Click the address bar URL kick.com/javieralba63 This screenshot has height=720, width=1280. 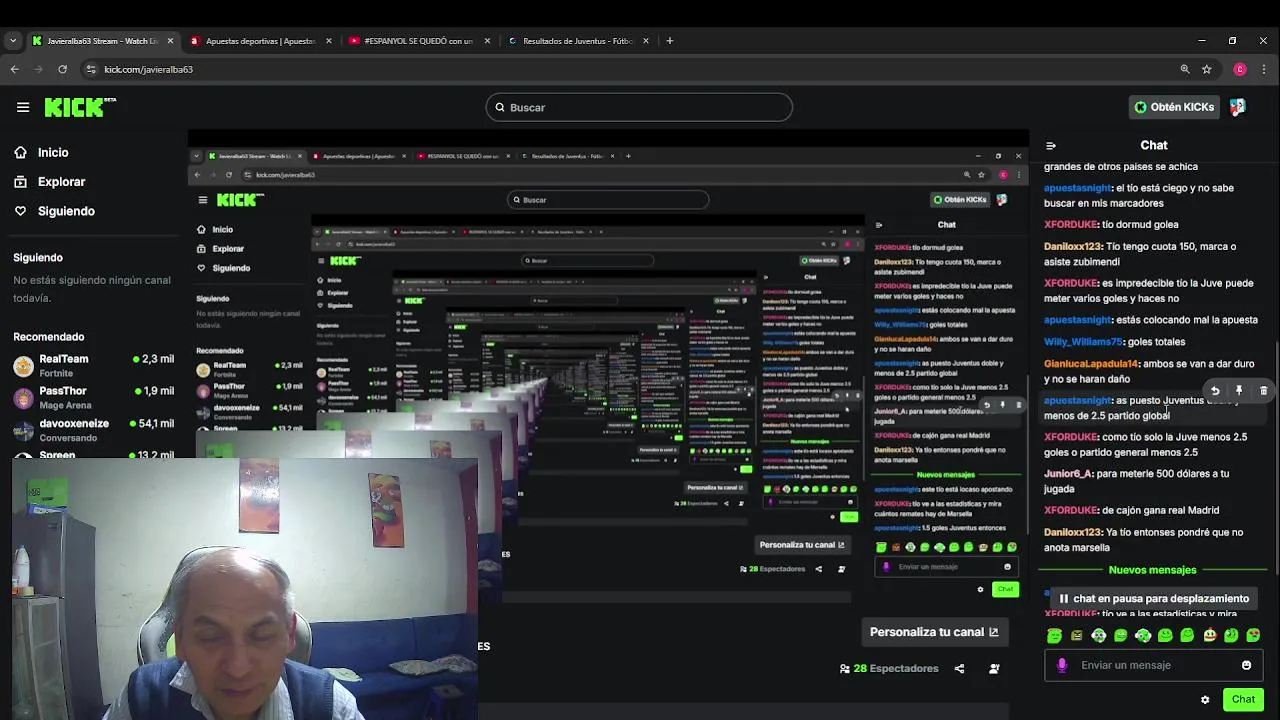pyautogui.click(x=148, y=69)
